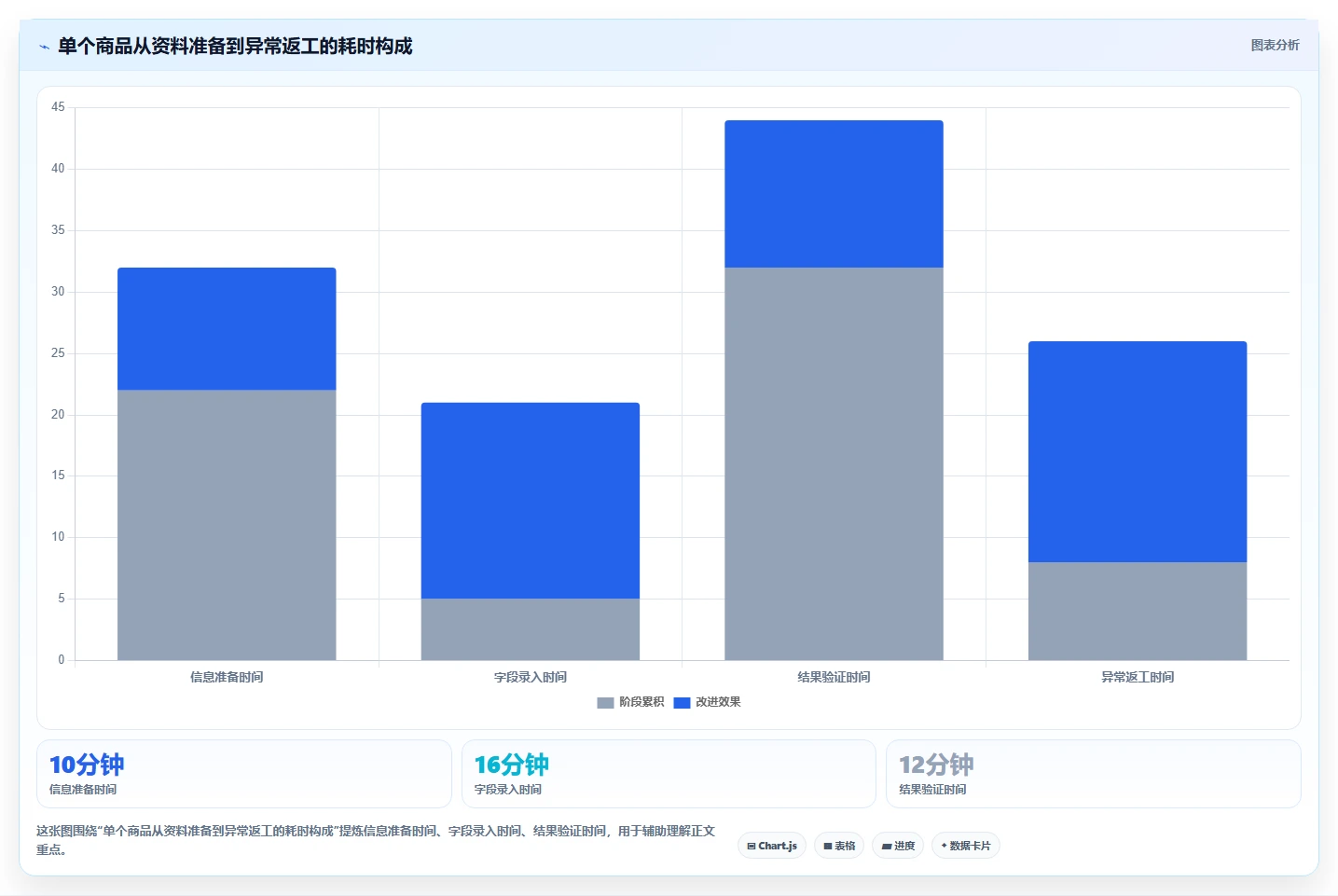Select the 12分钟 结果验证时间 card
The height and width of the screenshot is (896, 1338).
pos(1094,774)
